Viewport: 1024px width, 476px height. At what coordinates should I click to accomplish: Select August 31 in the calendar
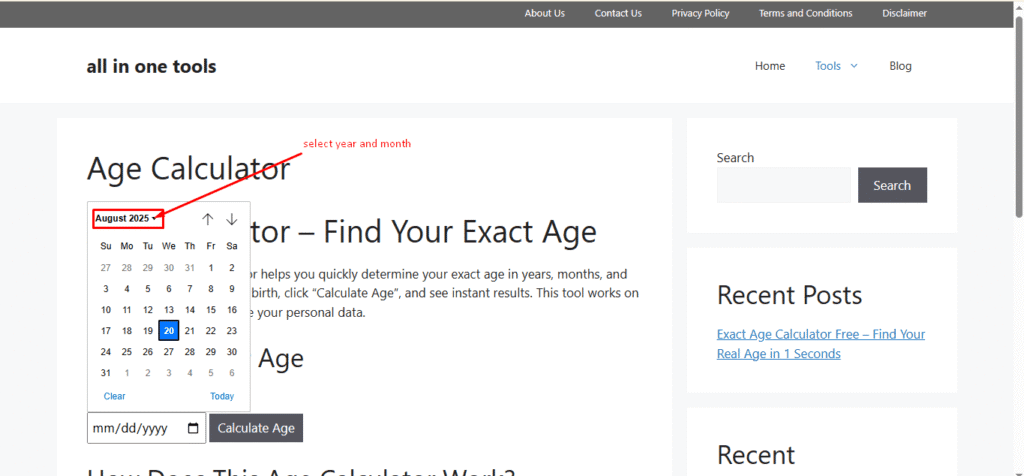[106, 373]
